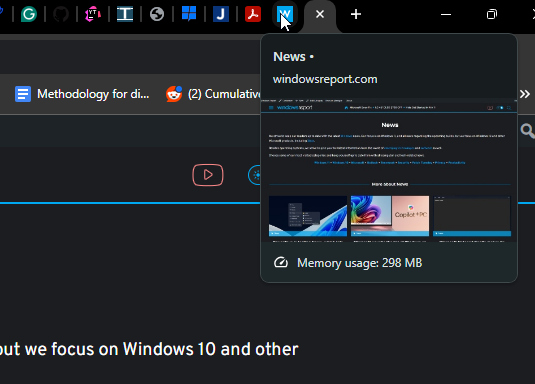
Task: Click the tab preview page thumbnail
Action: pyautogui.click(x=389, y=170)
